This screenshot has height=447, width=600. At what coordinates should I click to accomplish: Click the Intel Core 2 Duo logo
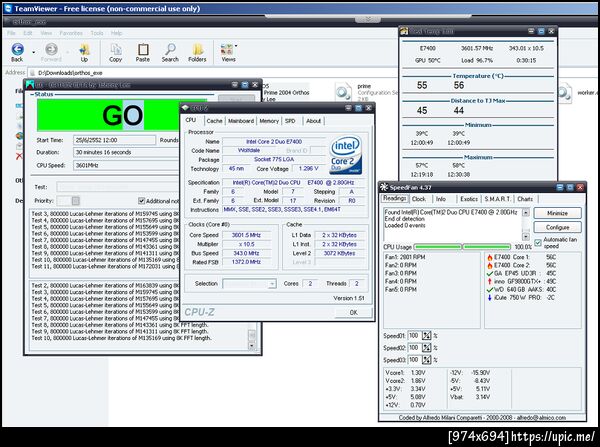[x=346, y=155]
